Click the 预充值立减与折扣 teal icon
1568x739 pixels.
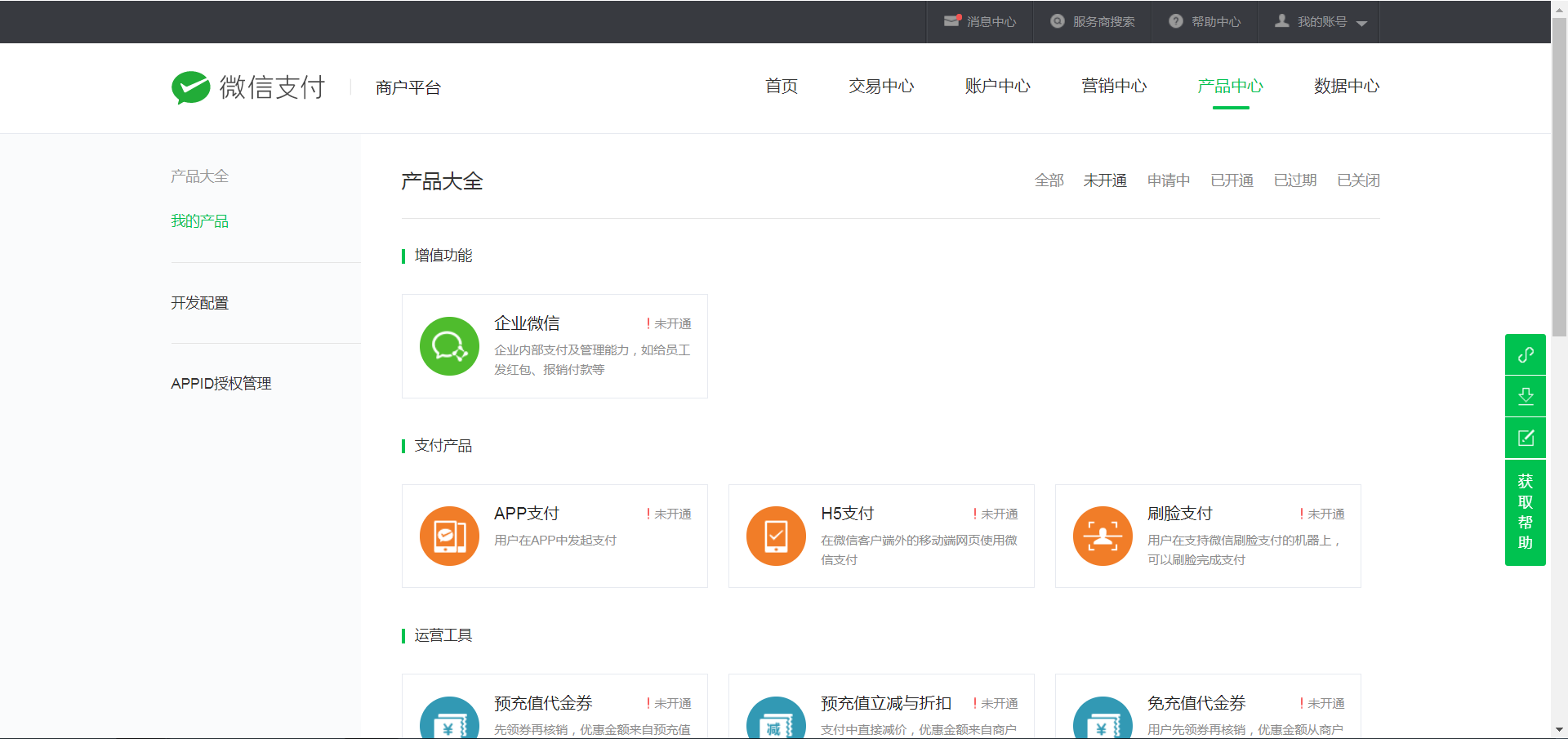(776, 718)
